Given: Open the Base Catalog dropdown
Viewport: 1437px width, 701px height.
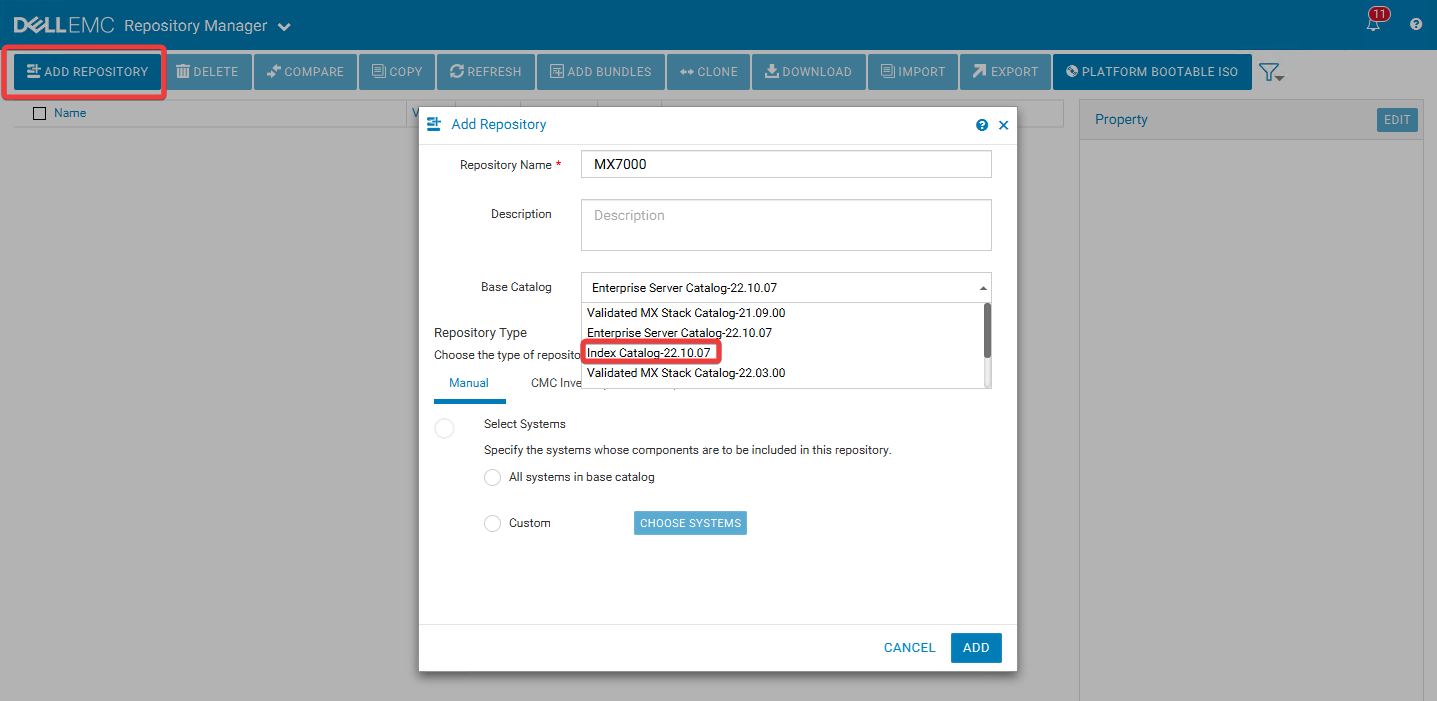Looking at the screenshot, I should tap(981, 287).
